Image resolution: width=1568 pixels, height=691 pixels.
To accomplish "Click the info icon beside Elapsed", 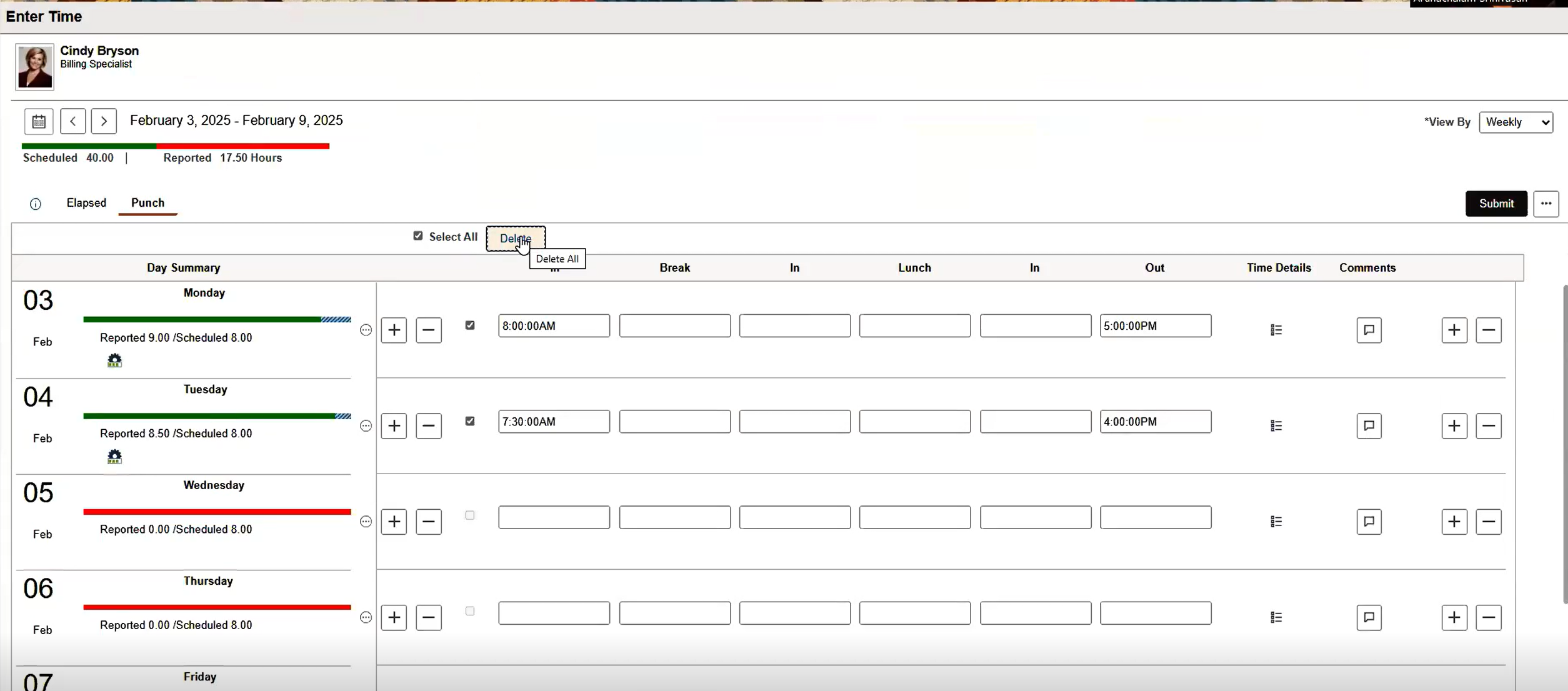I will tap(36, 204).
